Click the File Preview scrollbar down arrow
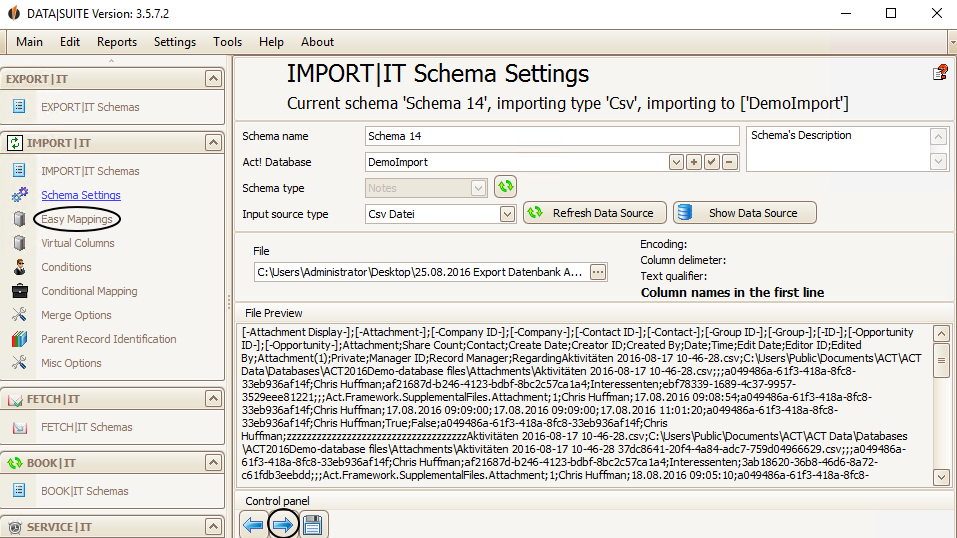Viewport: 957px width, 538px height. click(x=941, y=477)
